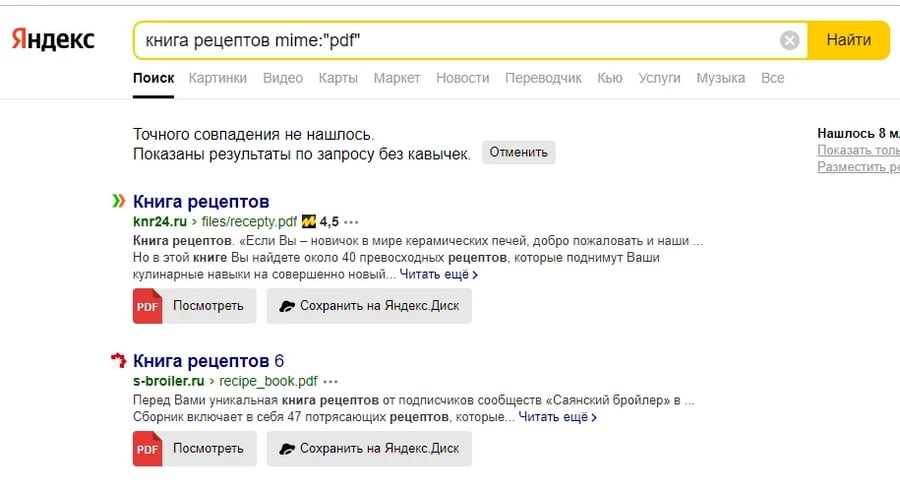This screenshot has height=491, width=900.
Task: Click text Точного совпадения не нашлось
Action: click(254, 134)
